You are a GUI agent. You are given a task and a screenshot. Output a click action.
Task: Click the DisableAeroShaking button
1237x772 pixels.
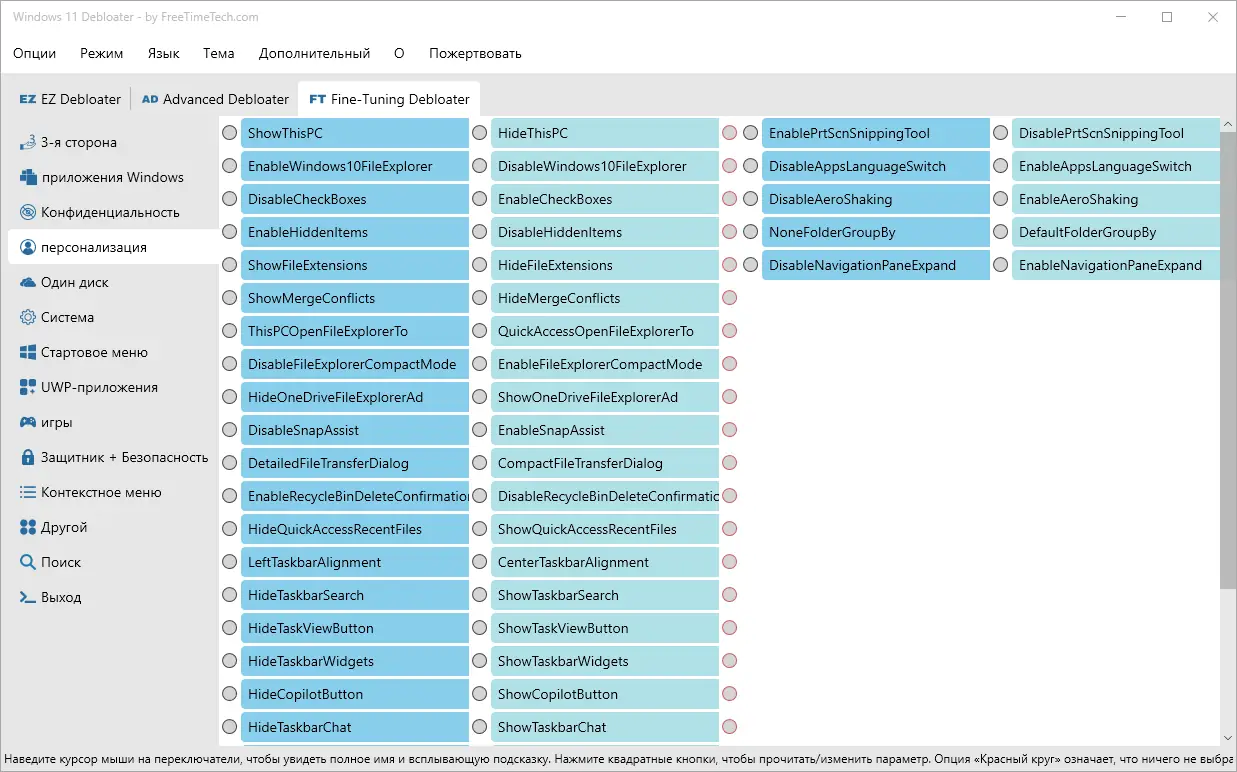tap(876, 199)
